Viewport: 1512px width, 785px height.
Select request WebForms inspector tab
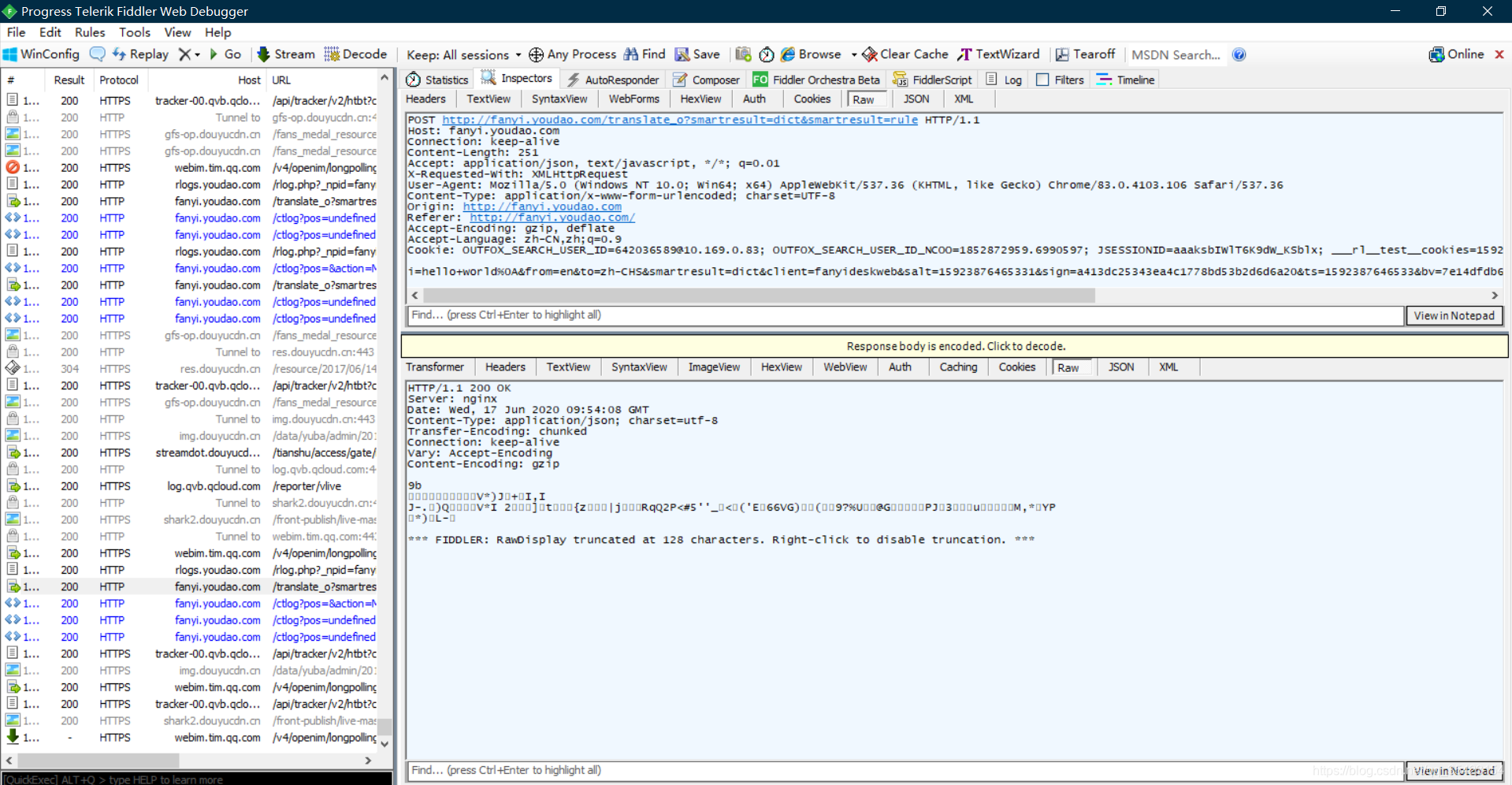tap(633, 99)
